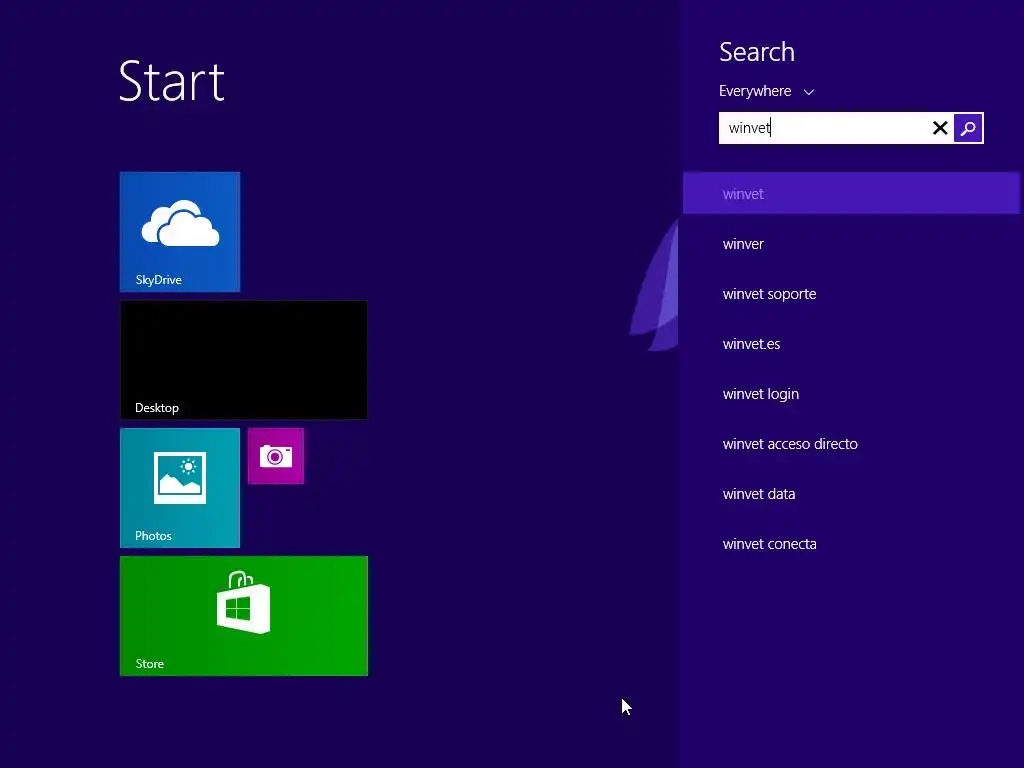This screenshot has height=768, width=1024.
Task: Launch the Photos tile
Action: coord(180,488)
